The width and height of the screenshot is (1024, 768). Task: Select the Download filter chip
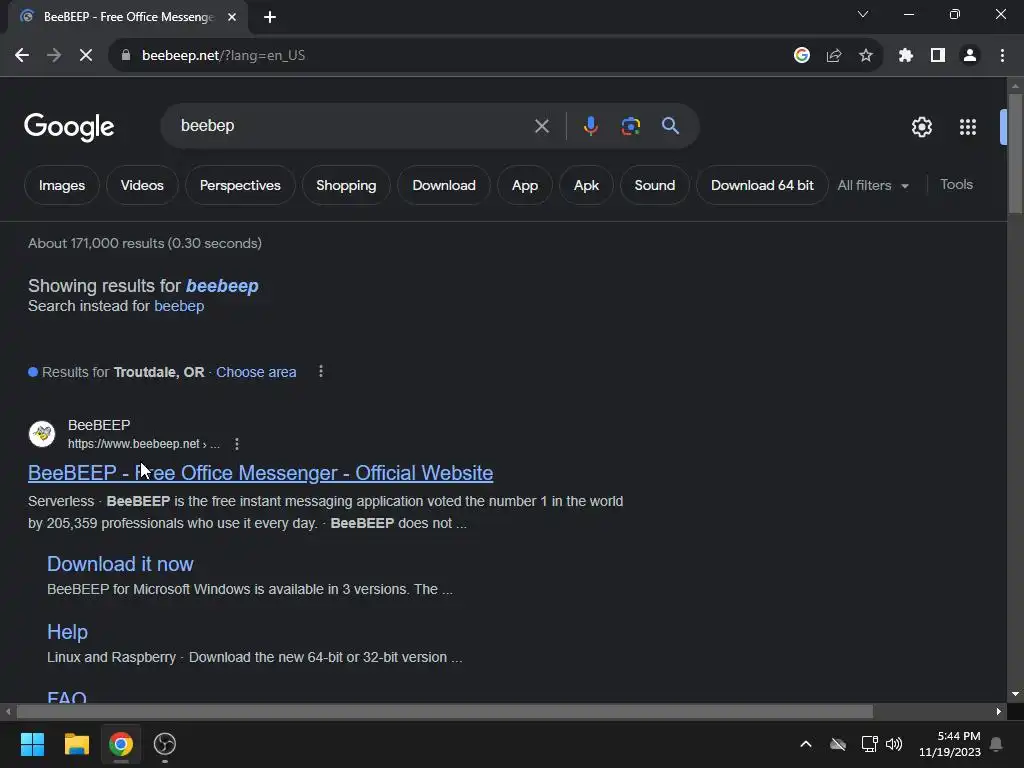[444, 185]
